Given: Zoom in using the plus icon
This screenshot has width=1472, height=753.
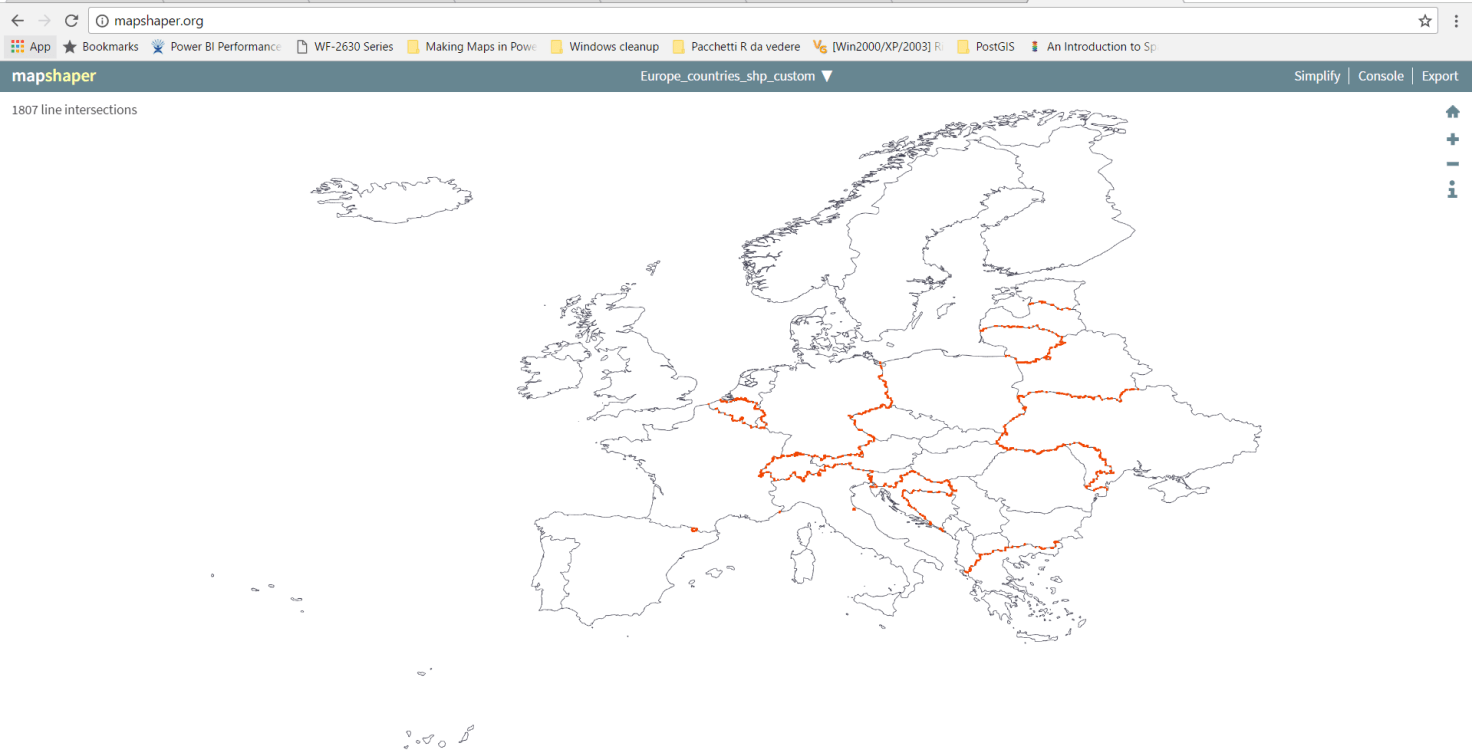Looking at the screenshot, I should point(1452,139).
